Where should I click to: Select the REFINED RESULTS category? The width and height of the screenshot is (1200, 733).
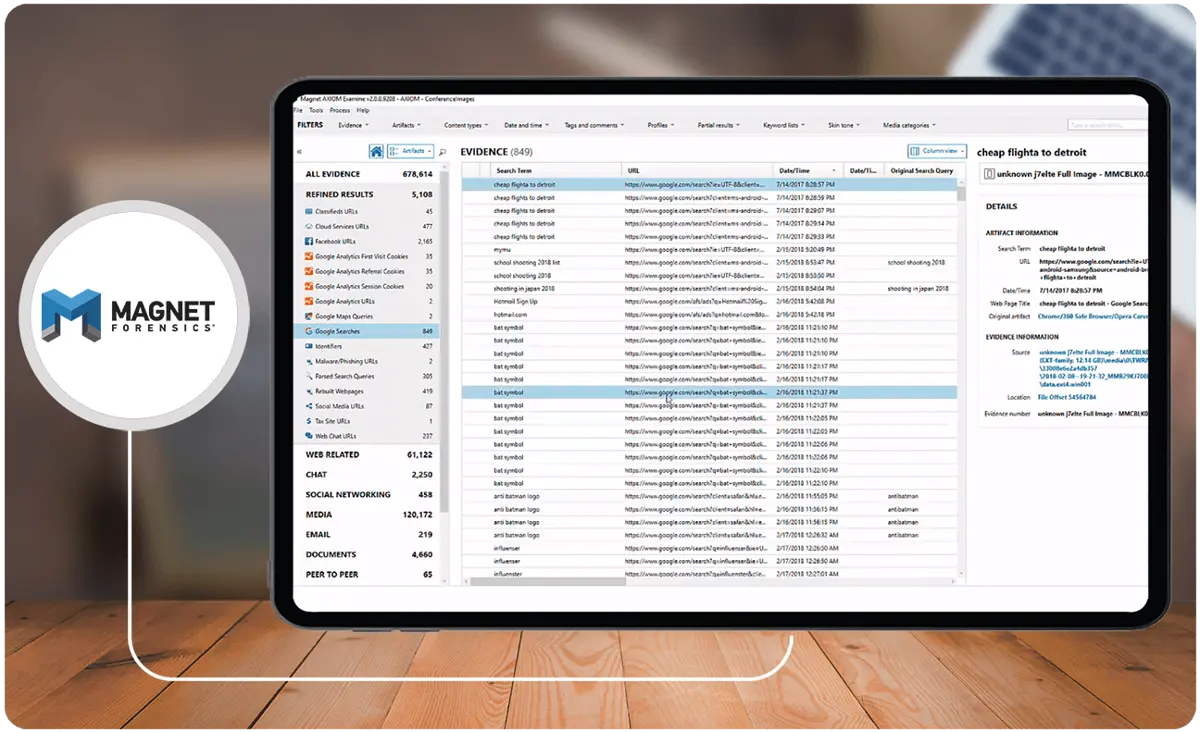click(369, 194)
